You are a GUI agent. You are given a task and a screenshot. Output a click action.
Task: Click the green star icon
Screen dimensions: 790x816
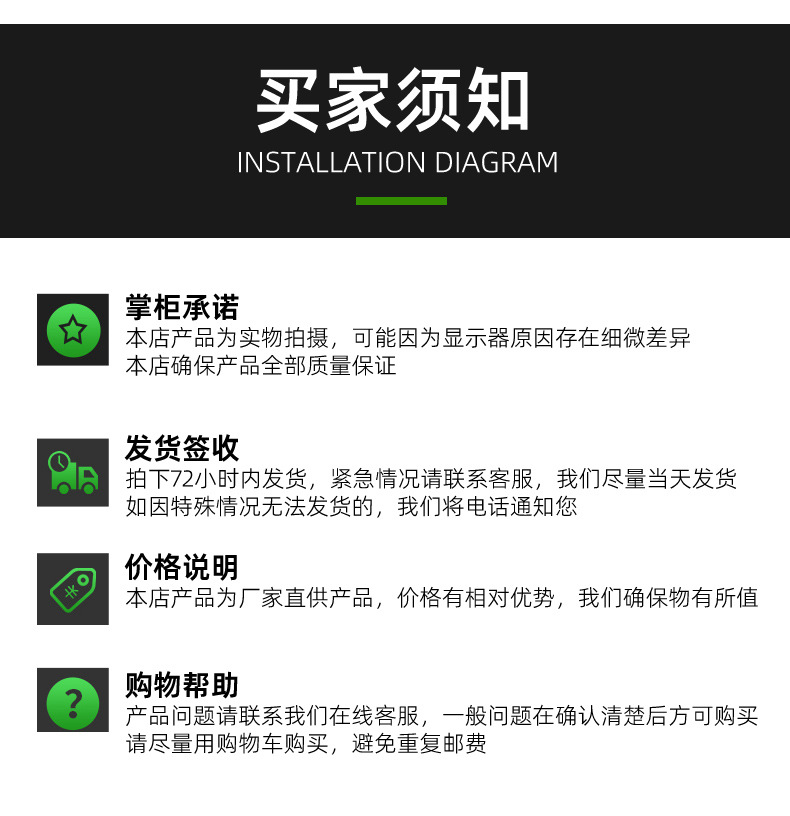[x=73, y=330]
